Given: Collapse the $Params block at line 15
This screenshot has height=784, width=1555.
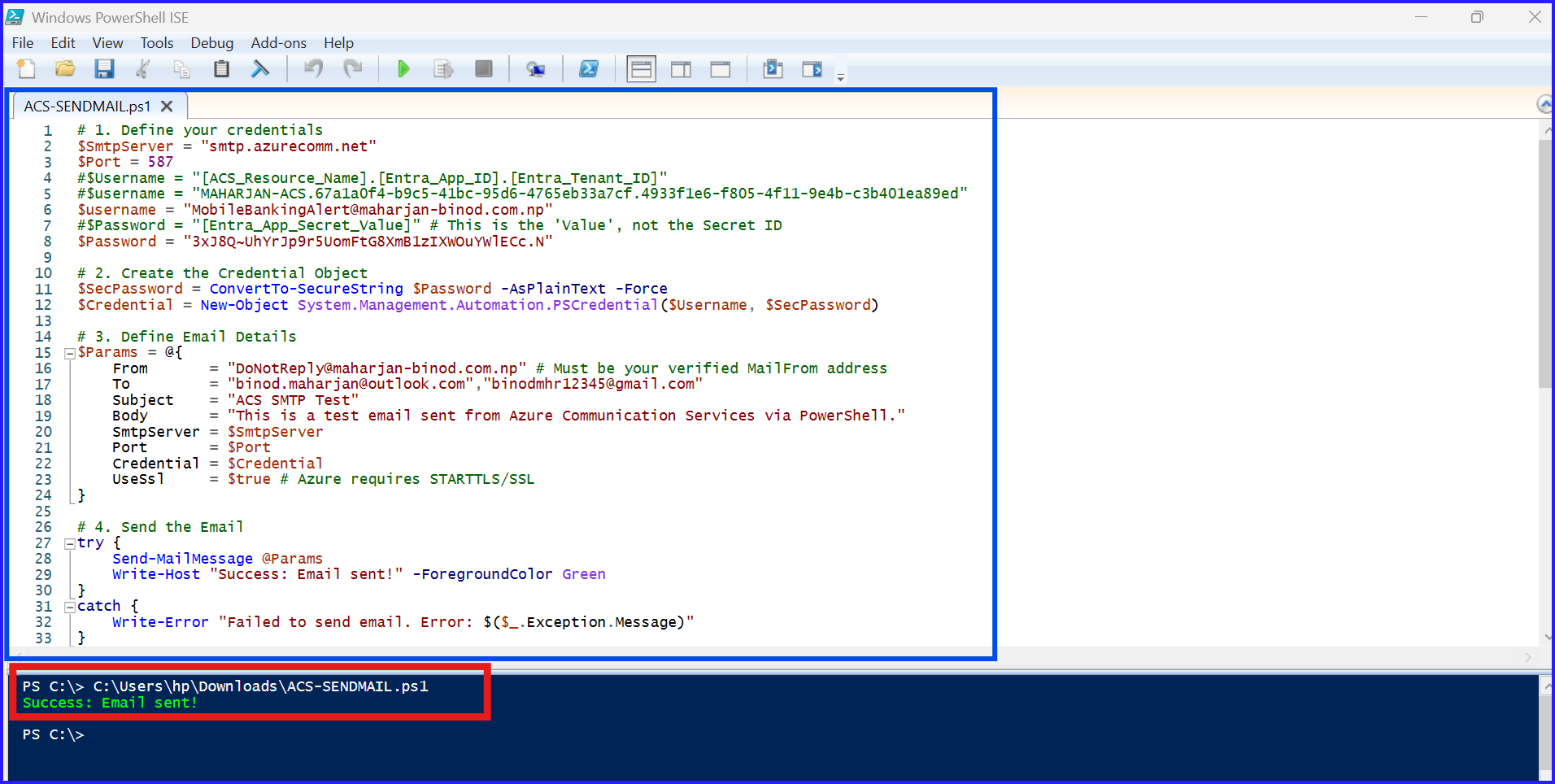Looking at the screenshot, I should (x=69, y=352).
